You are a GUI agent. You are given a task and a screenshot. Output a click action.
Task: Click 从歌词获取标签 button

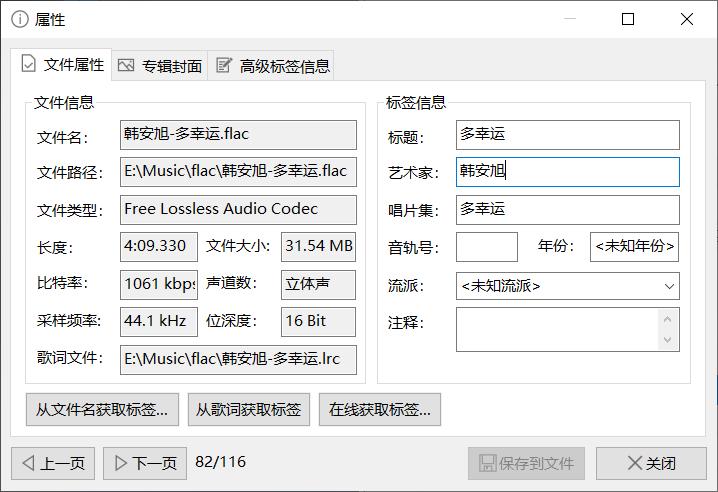[x=249, y=409]
